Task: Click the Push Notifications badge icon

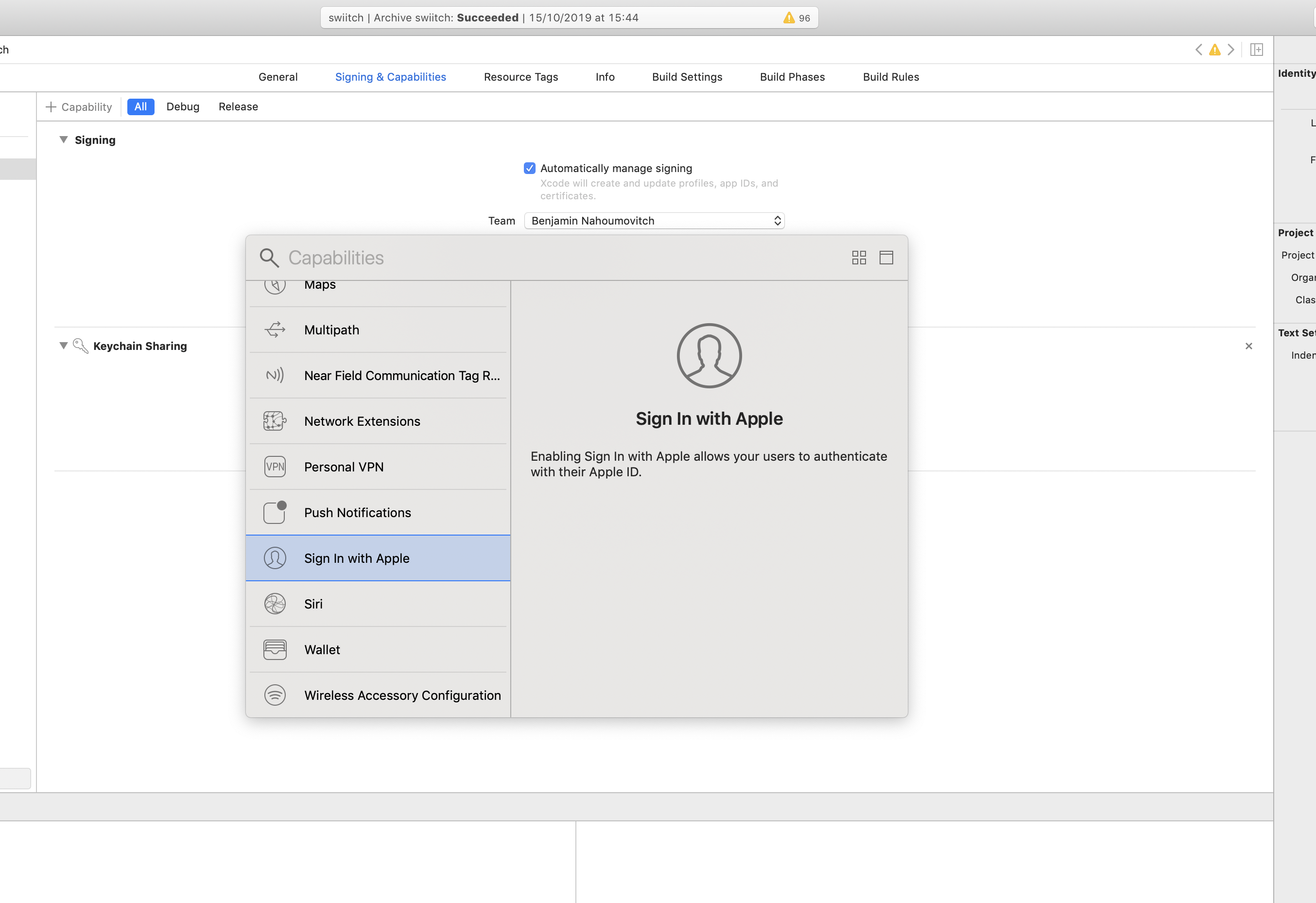Action: 275,512
